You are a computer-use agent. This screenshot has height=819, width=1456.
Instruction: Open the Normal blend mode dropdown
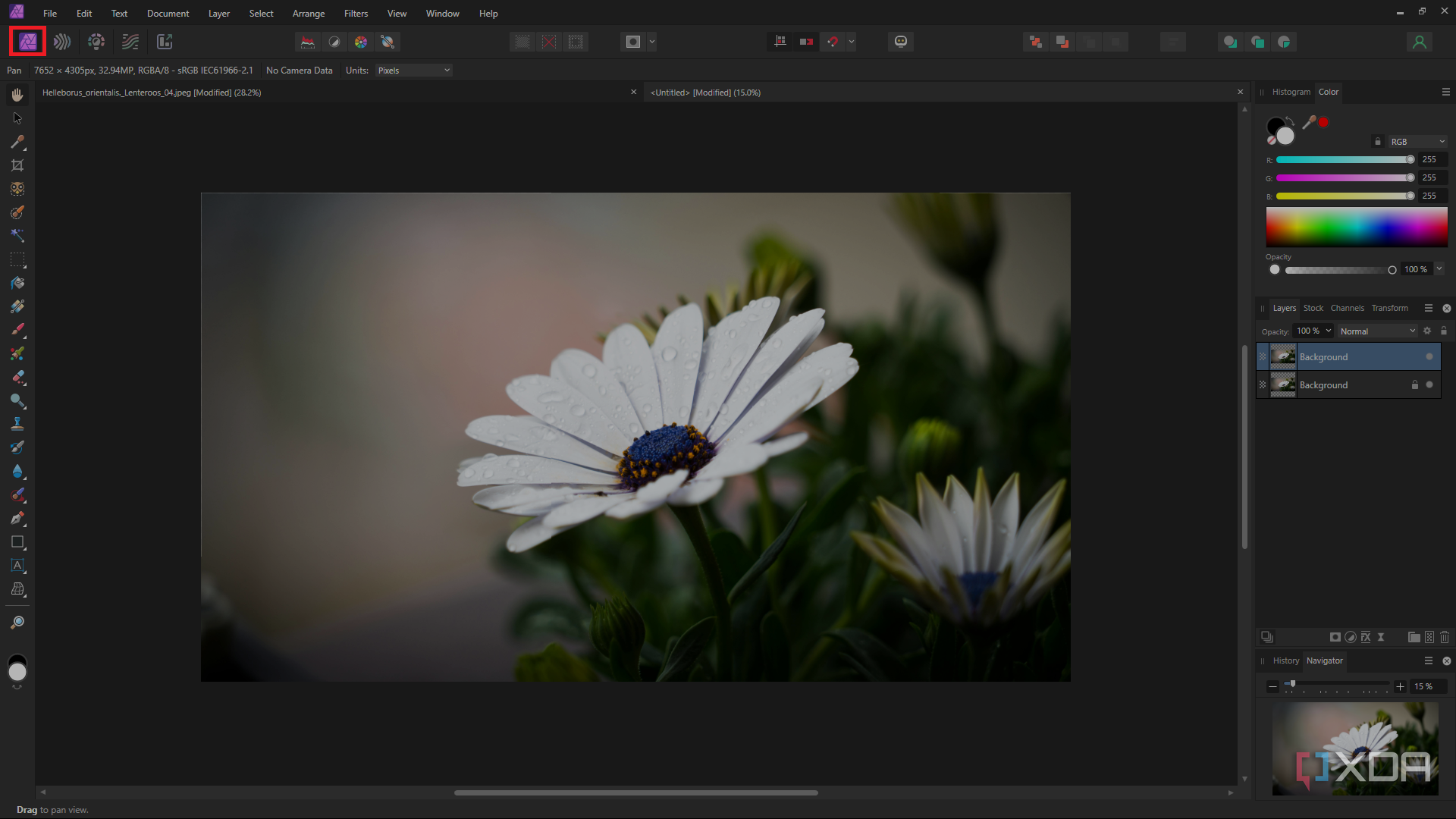pyautogui.click(x=1377, y=331)
